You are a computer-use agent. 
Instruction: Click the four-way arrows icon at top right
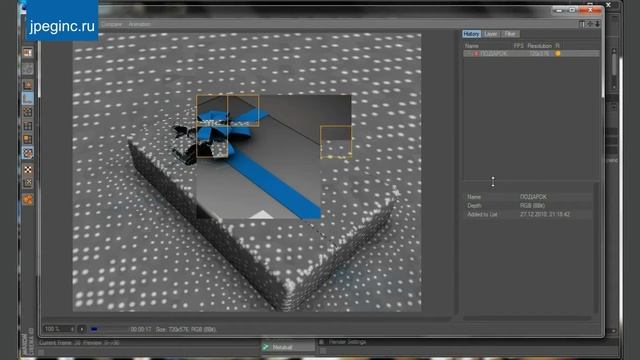point(590,24)
